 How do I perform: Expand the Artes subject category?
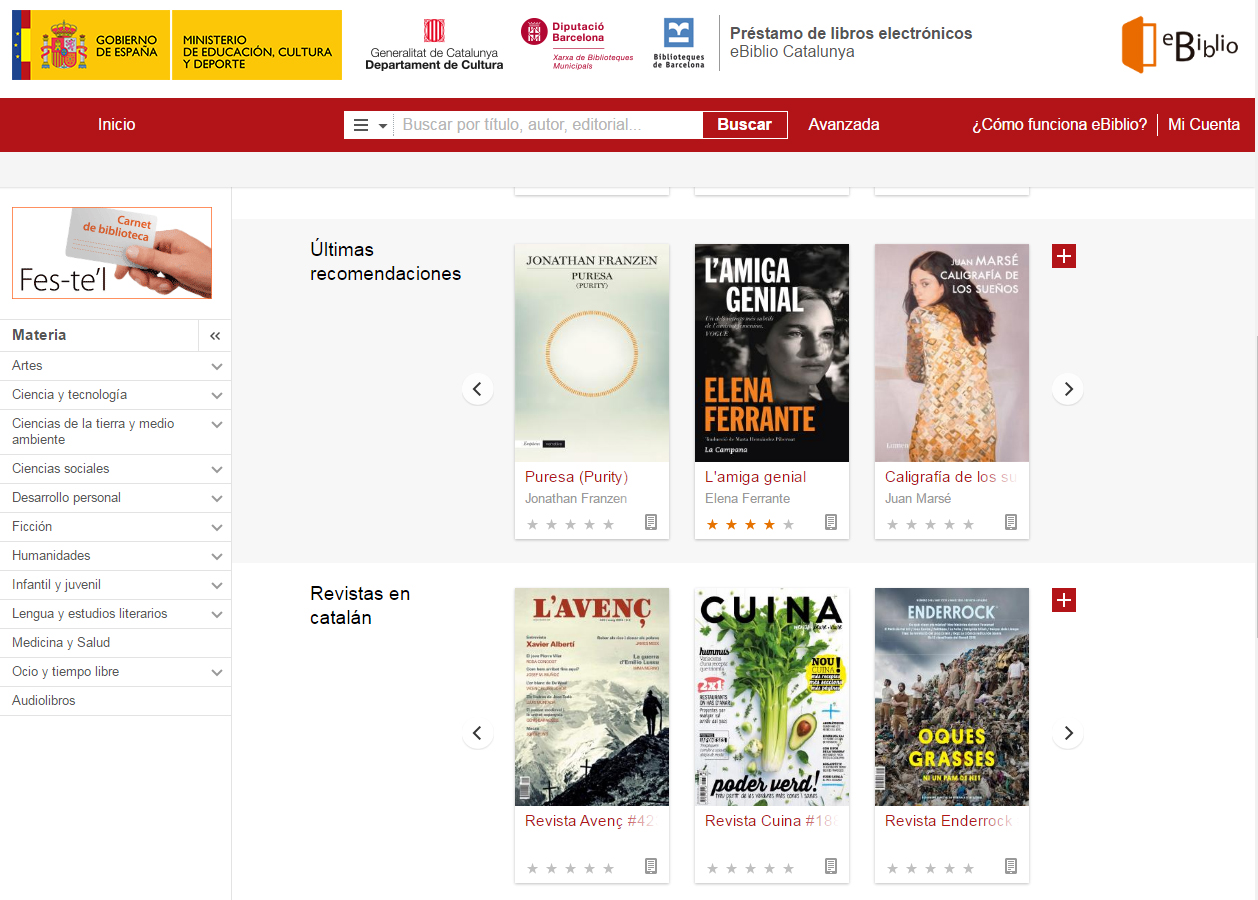[x=217, y=366]
